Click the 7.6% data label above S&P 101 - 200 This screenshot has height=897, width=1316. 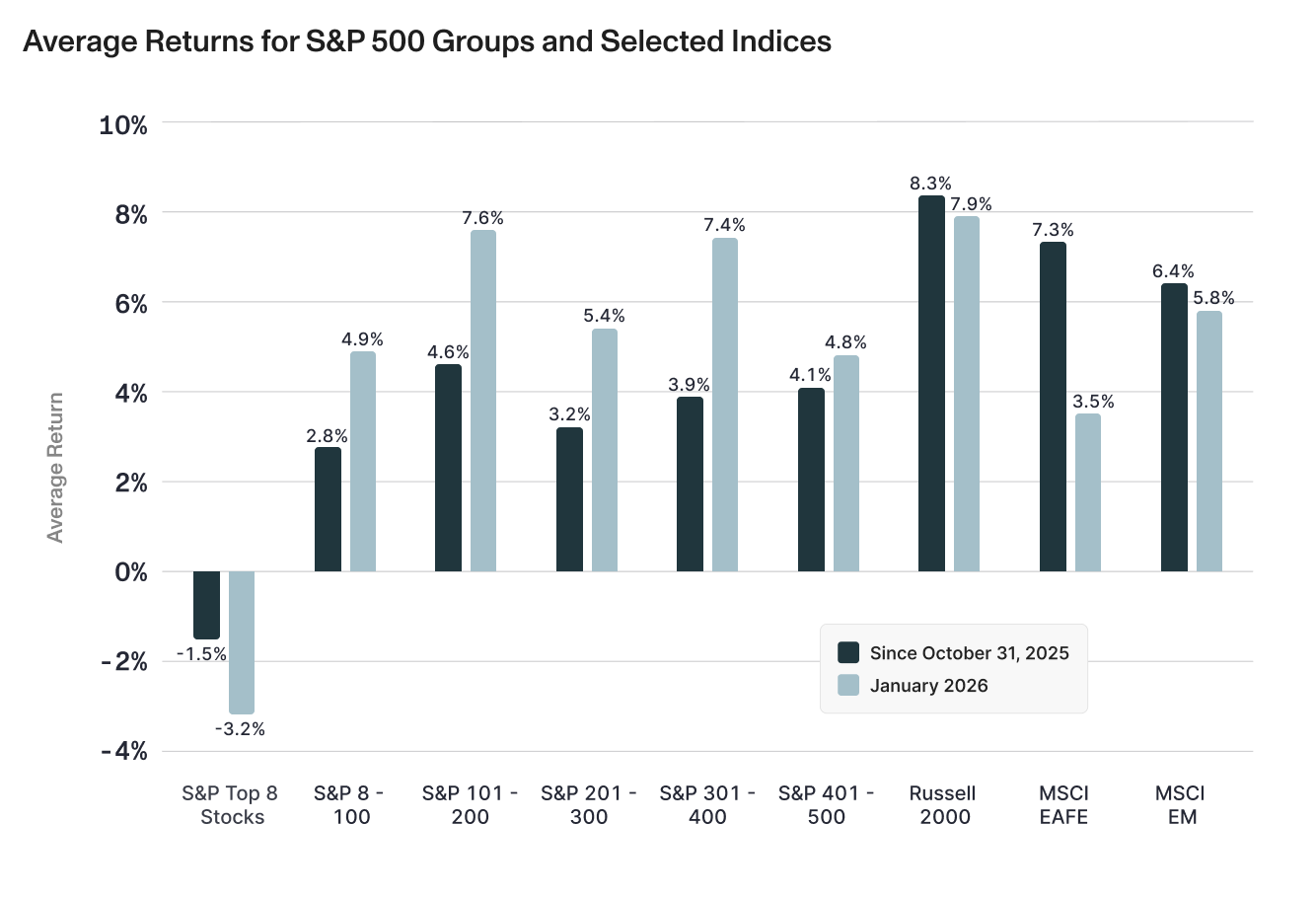tap(483, 218)
